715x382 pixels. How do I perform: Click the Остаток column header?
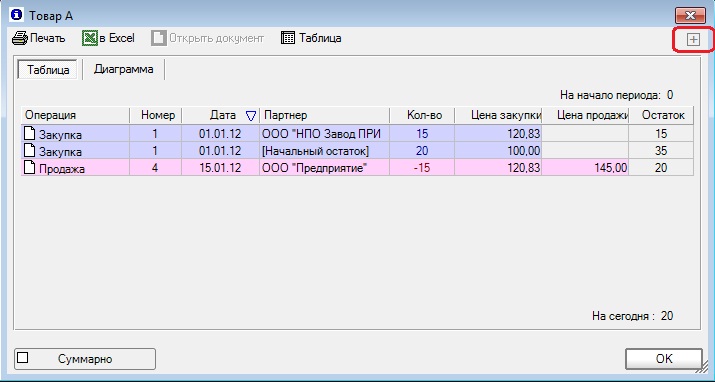[x=661, y=115]
